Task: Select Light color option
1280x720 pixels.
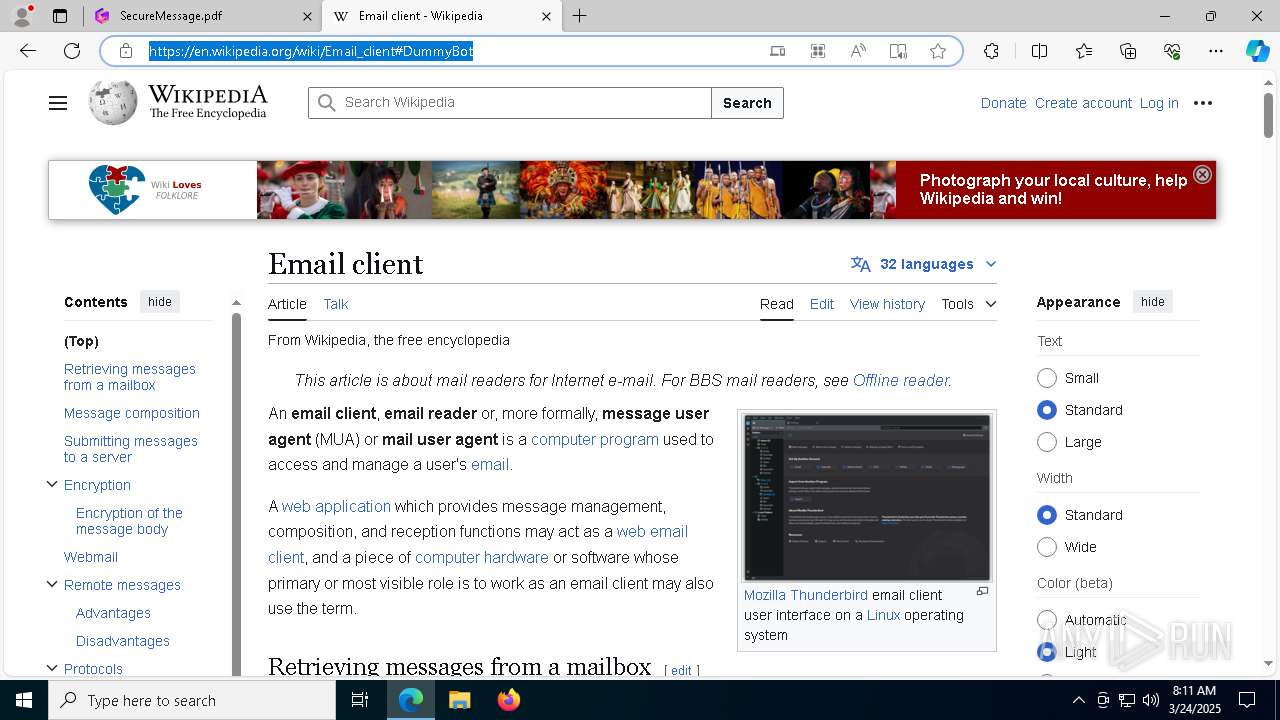Action: tap(1047, 652)
